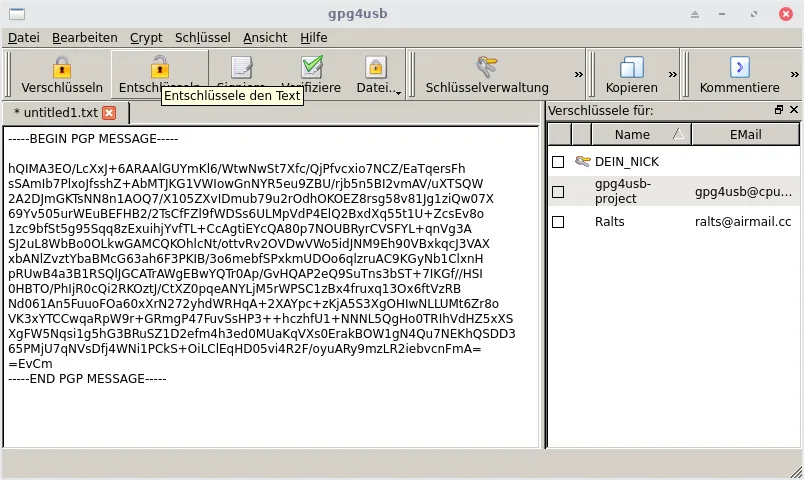Open the Bearbeiten menu

tap(85, 37)
